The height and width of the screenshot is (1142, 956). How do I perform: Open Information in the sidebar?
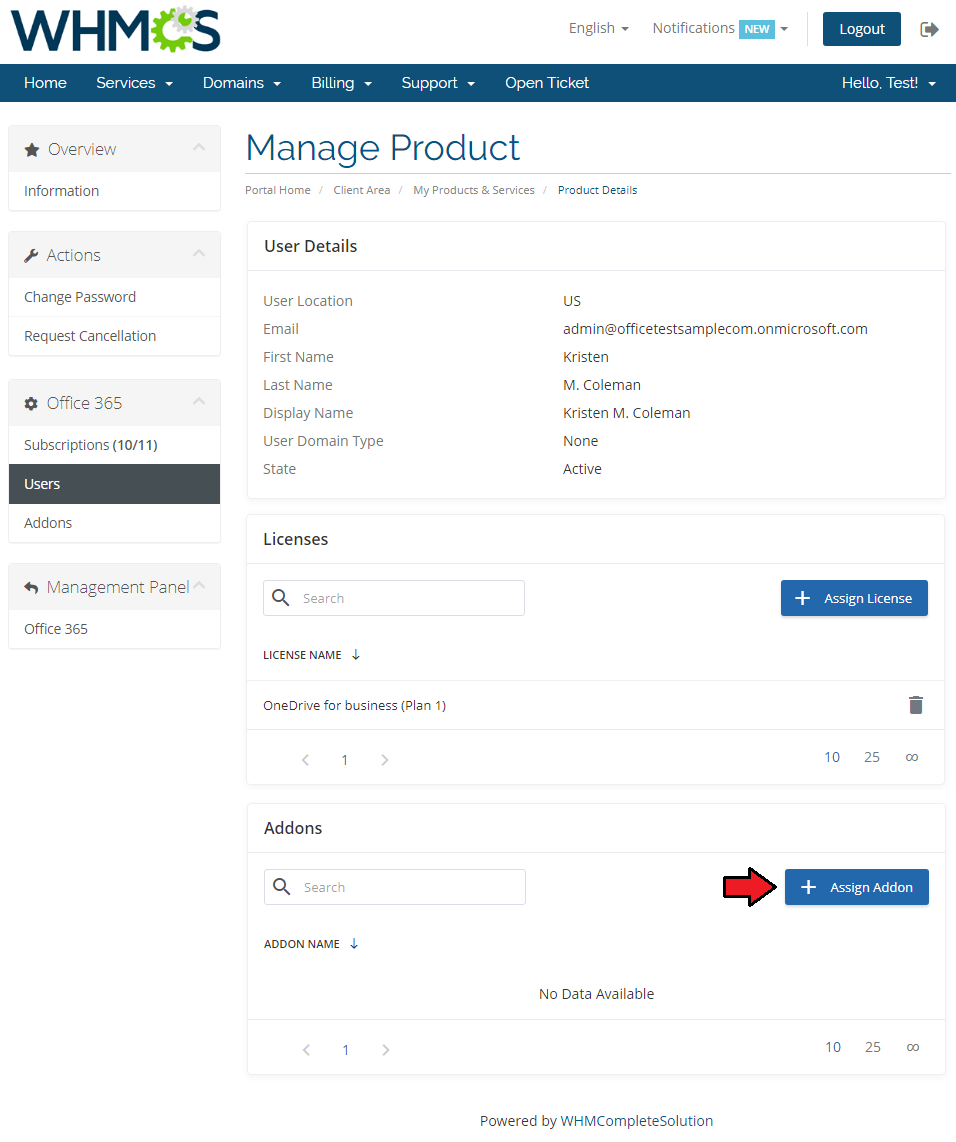tap(114, 191)
